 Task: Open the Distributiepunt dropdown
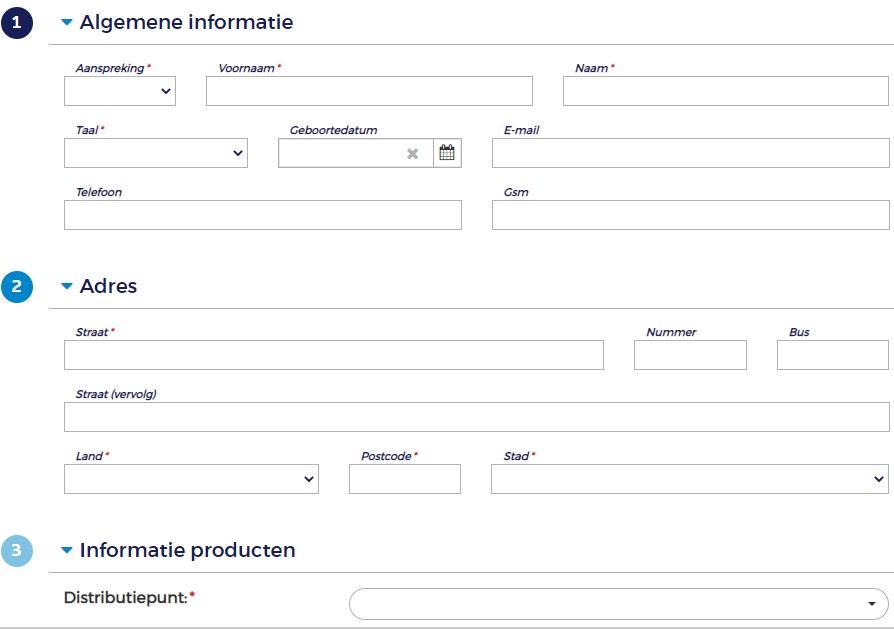[618, 604]
